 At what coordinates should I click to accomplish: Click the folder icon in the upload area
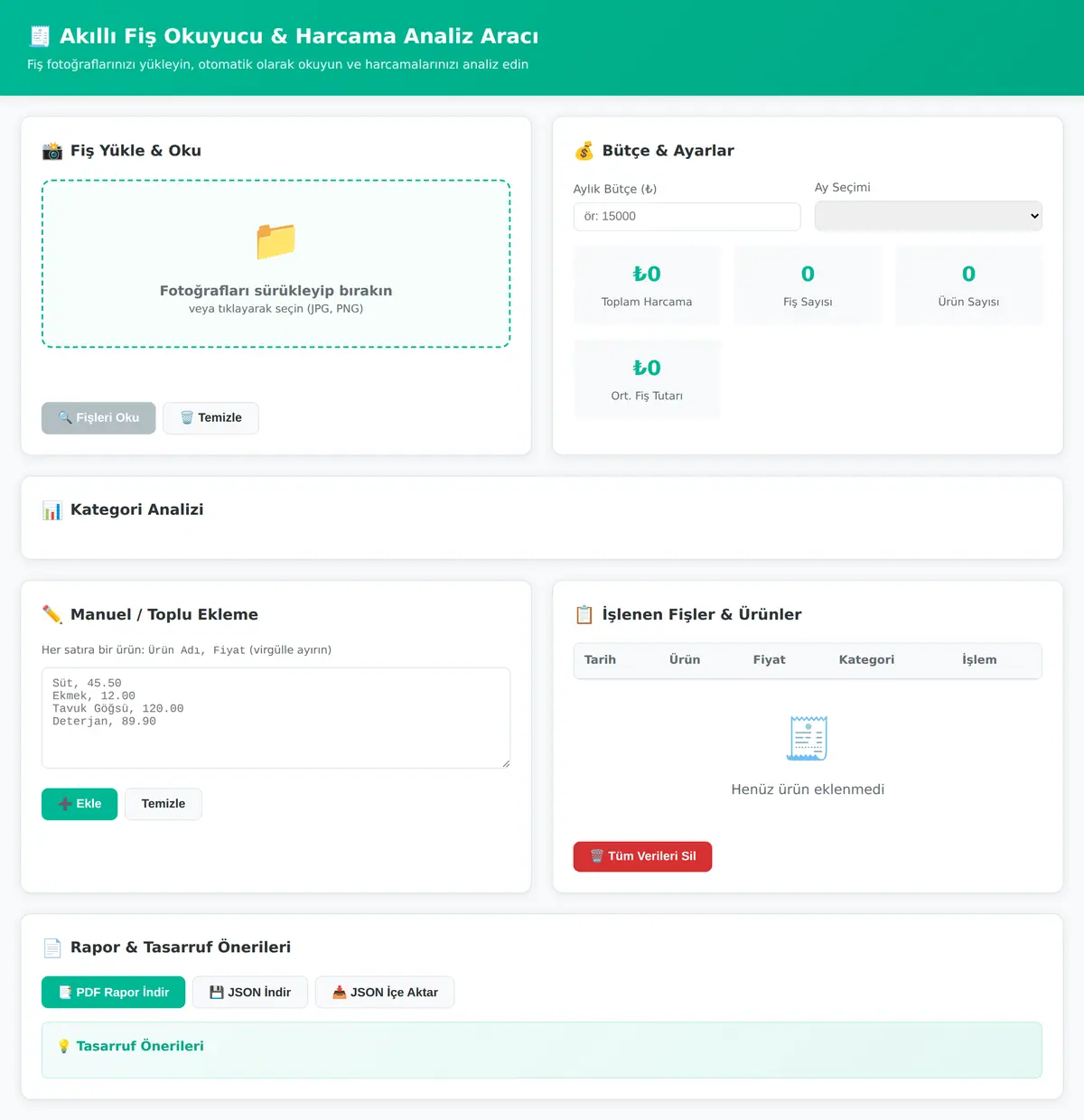(x=276, y=241)
